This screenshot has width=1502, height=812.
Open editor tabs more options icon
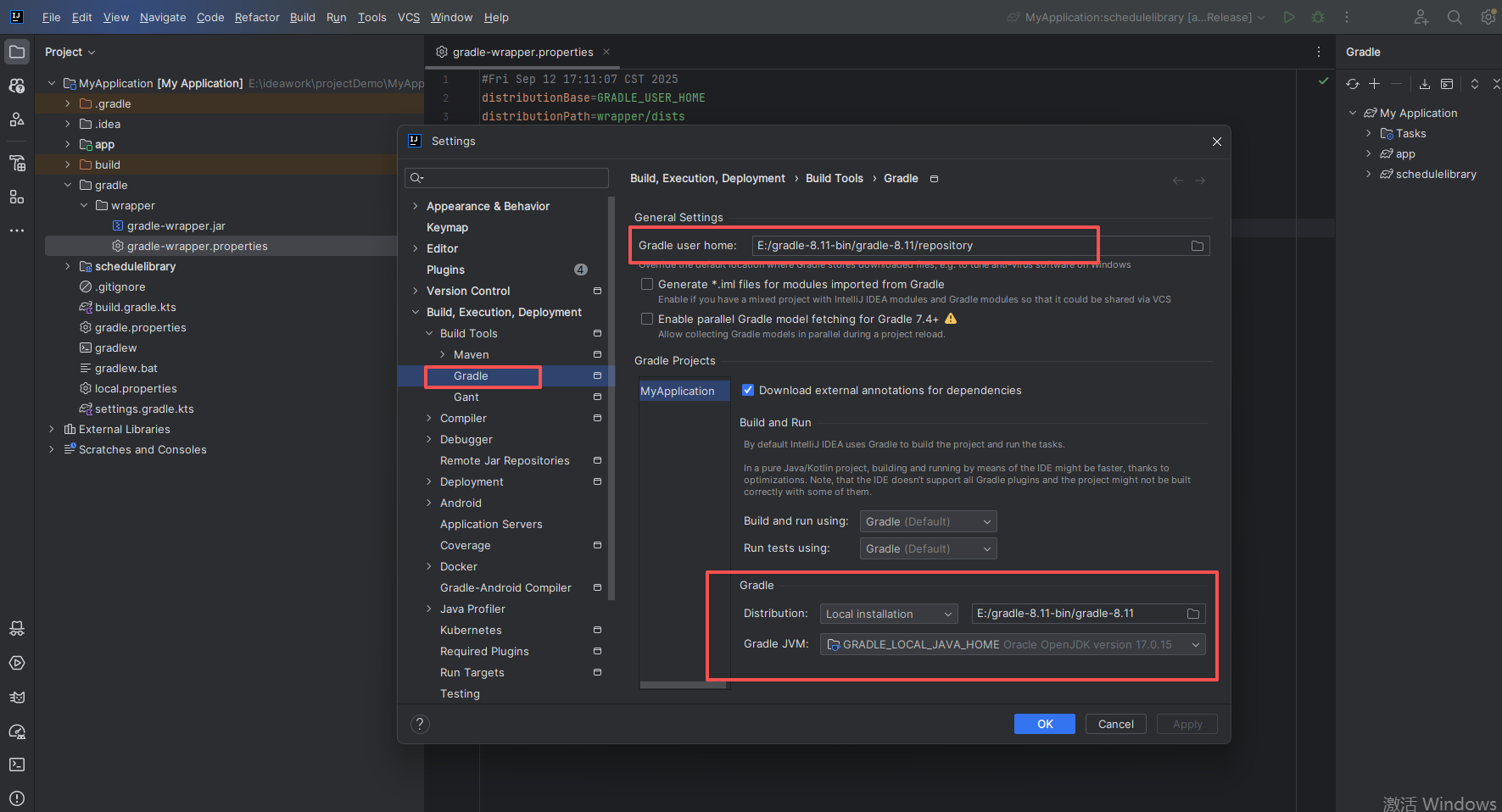[x=1319, y=52]
